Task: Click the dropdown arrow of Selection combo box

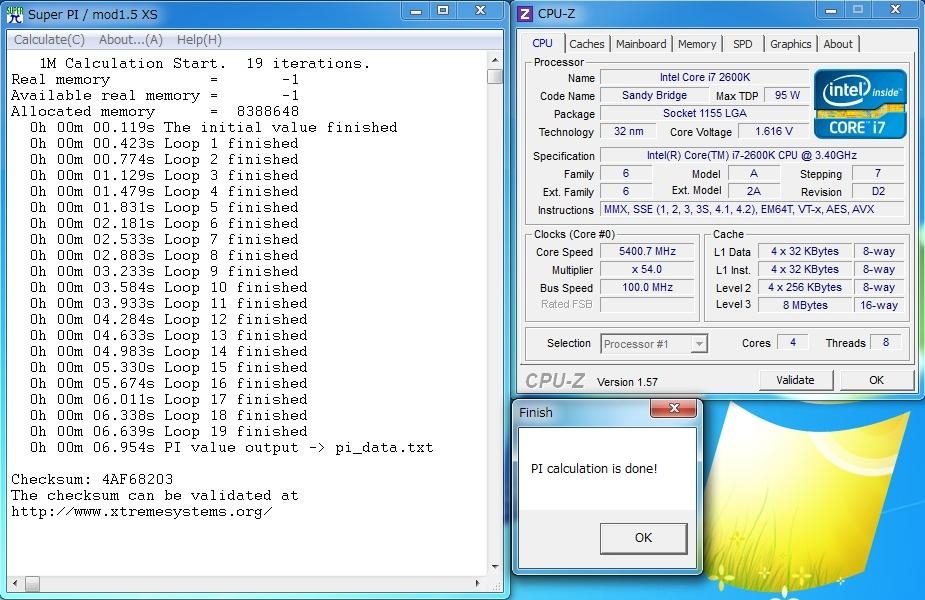Action: point(698,343)
